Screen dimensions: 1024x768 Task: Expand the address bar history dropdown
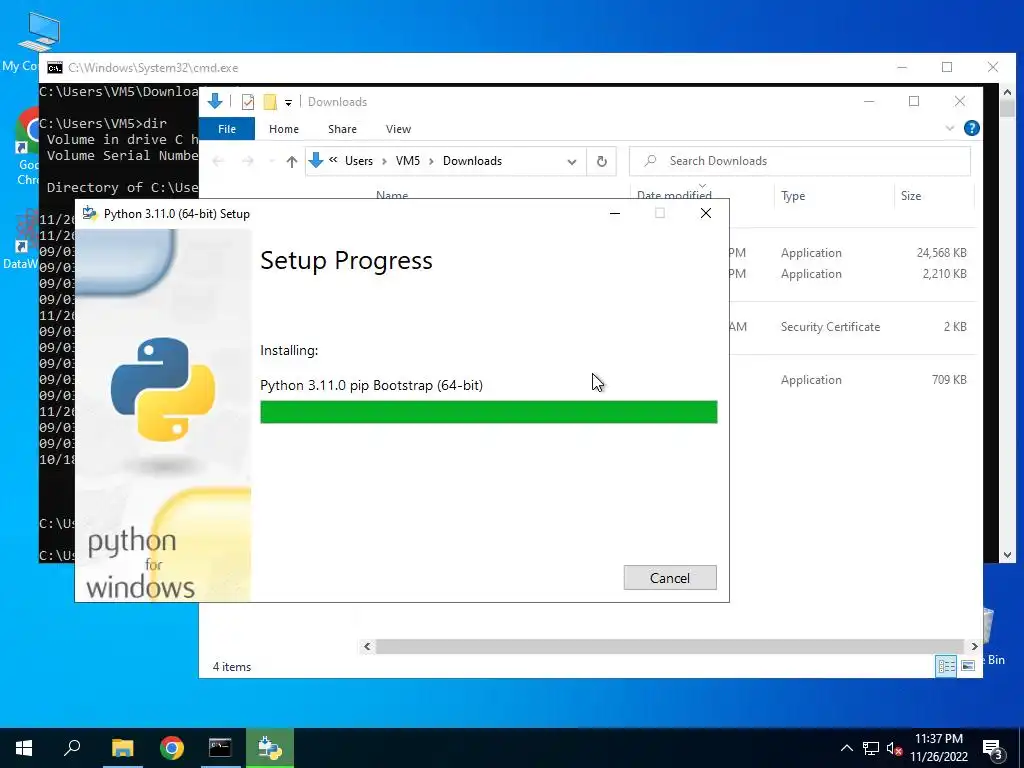[571, 161]
